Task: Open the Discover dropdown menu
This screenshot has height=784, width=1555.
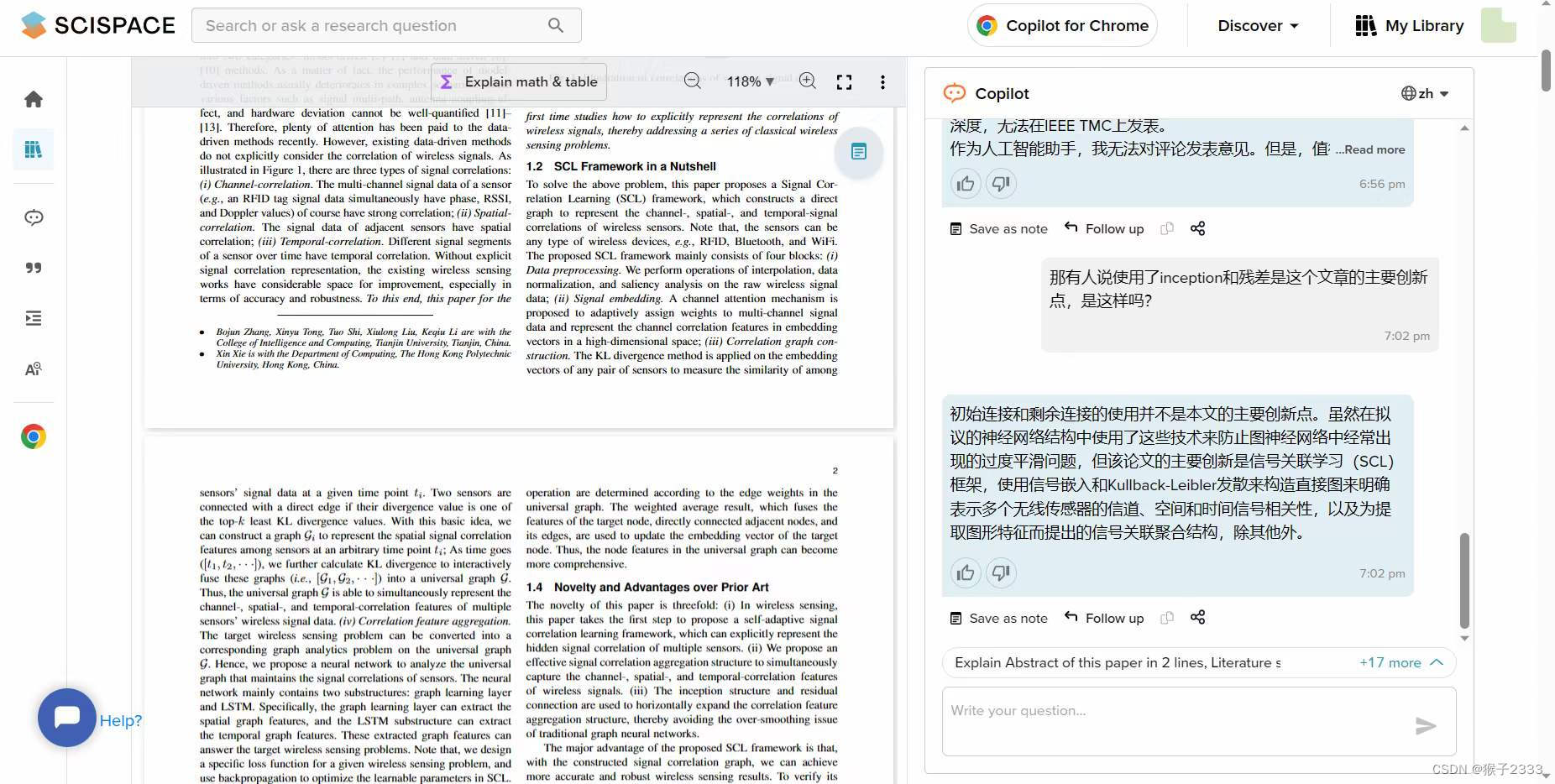Action: (x=1259, y=26)
